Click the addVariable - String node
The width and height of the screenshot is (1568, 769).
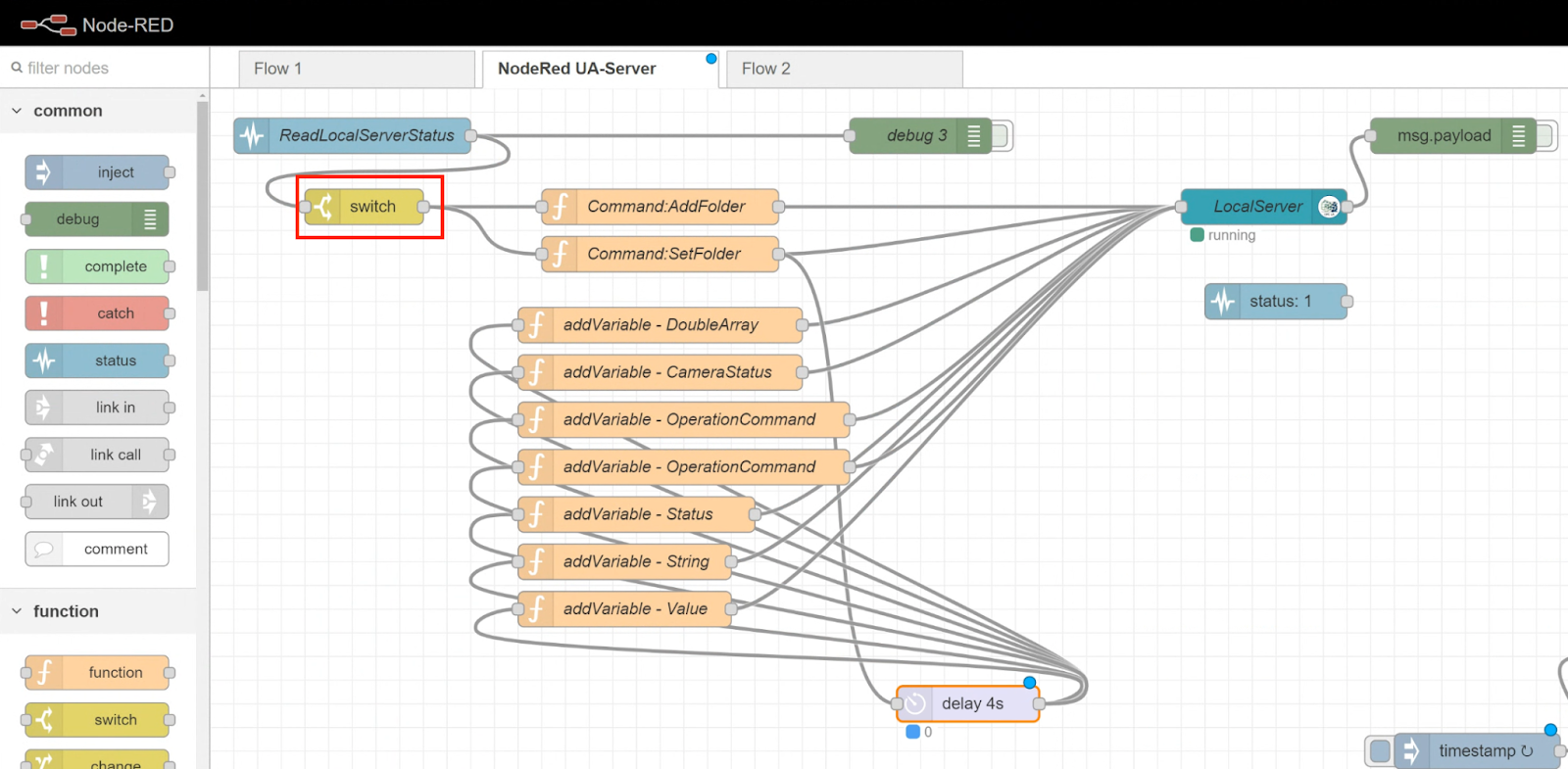(x=624, y=561)
